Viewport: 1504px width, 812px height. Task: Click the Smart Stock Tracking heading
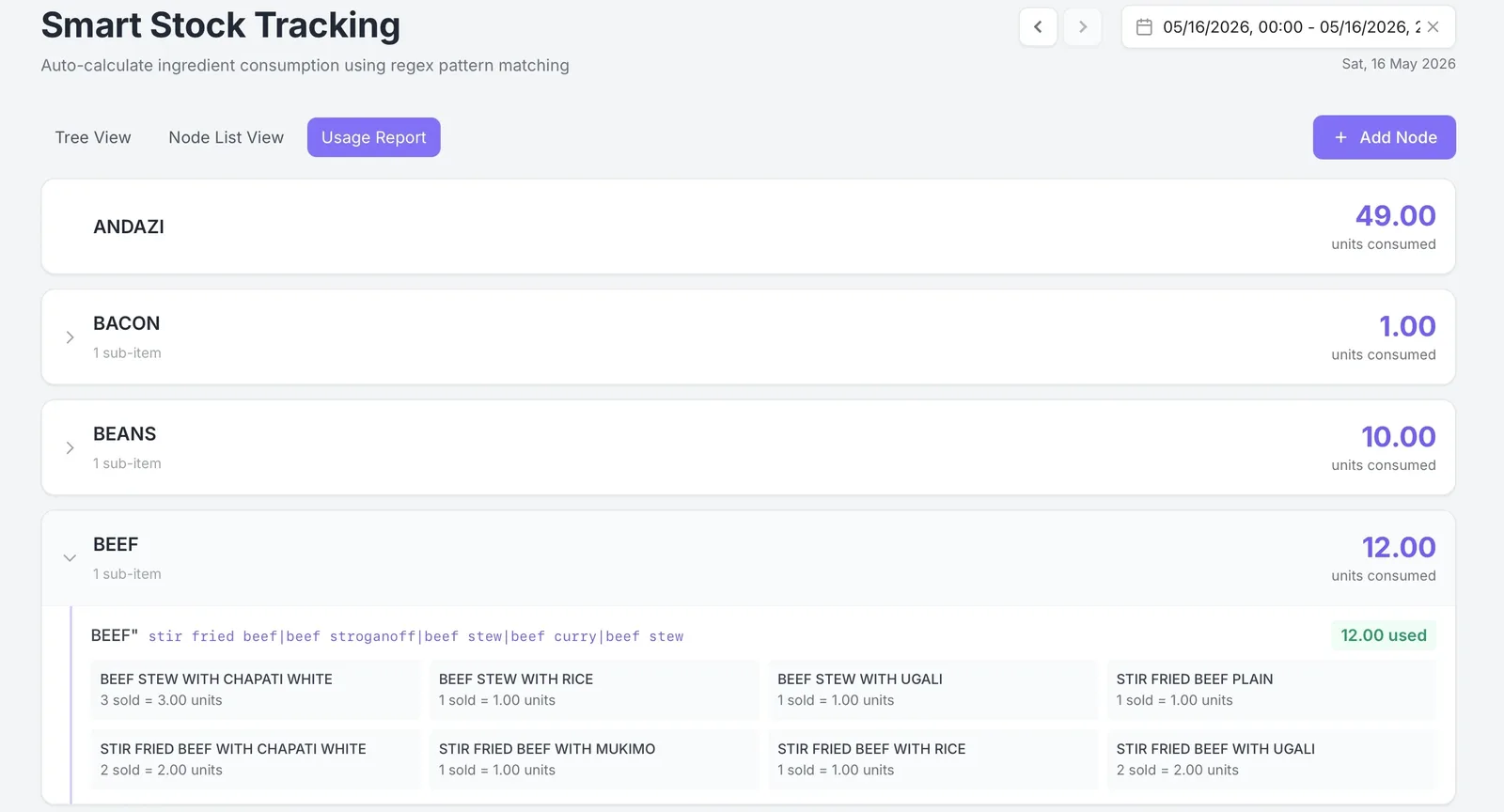click(221, 25)
